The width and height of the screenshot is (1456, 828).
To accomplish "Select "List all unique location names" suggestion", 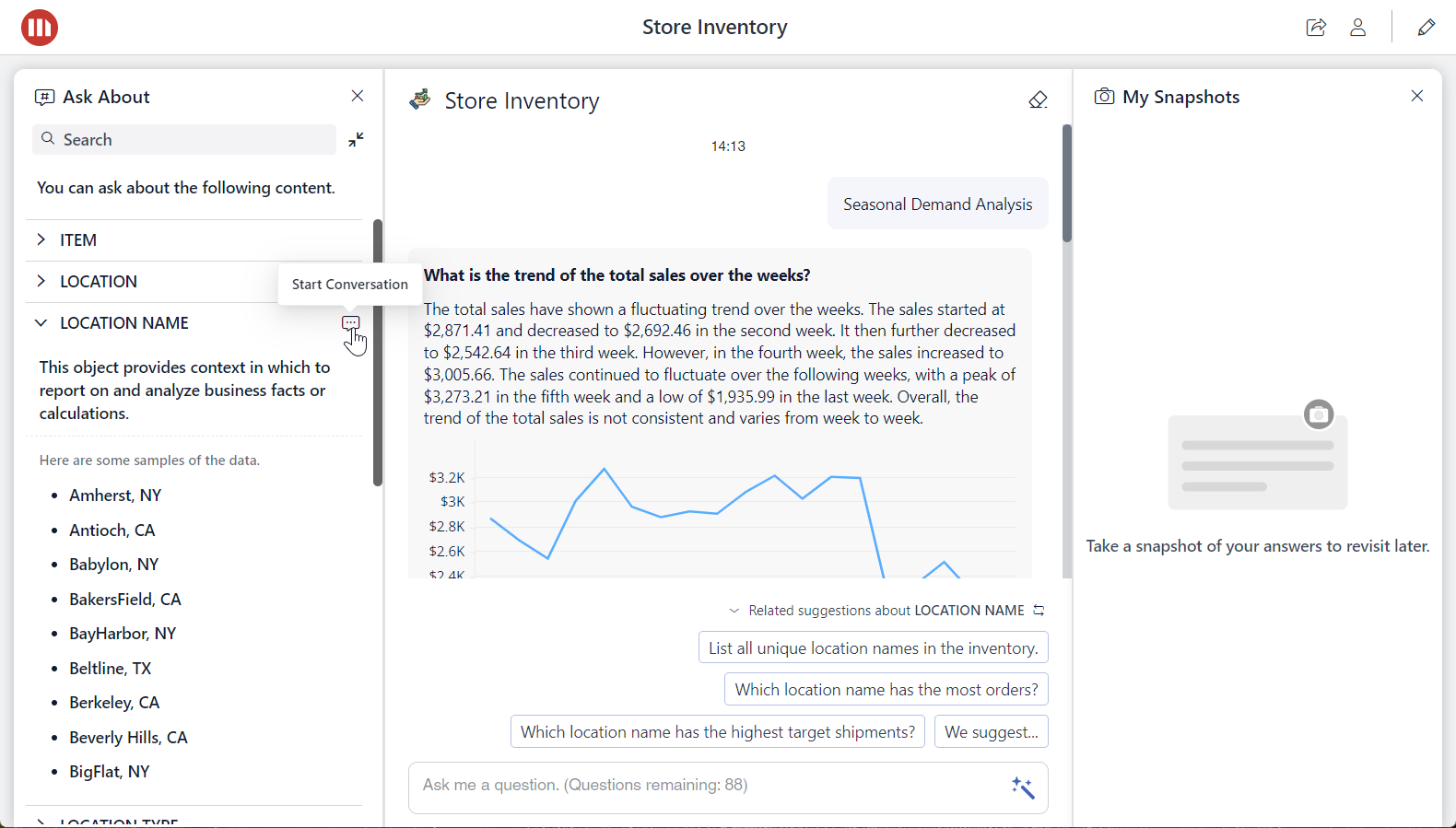I will [873, 648].
